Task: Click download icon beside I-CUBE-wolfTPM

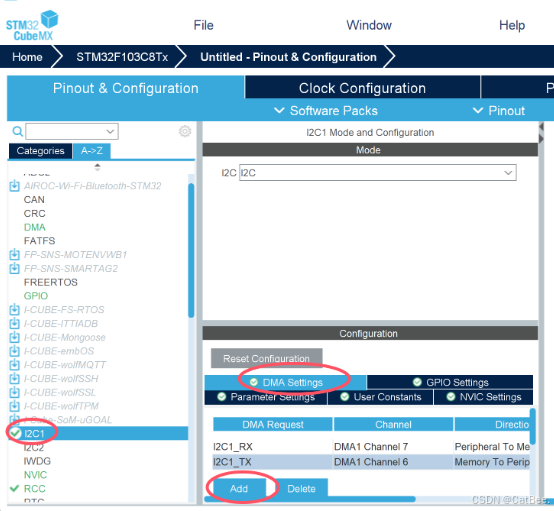Action: (14, 406)
